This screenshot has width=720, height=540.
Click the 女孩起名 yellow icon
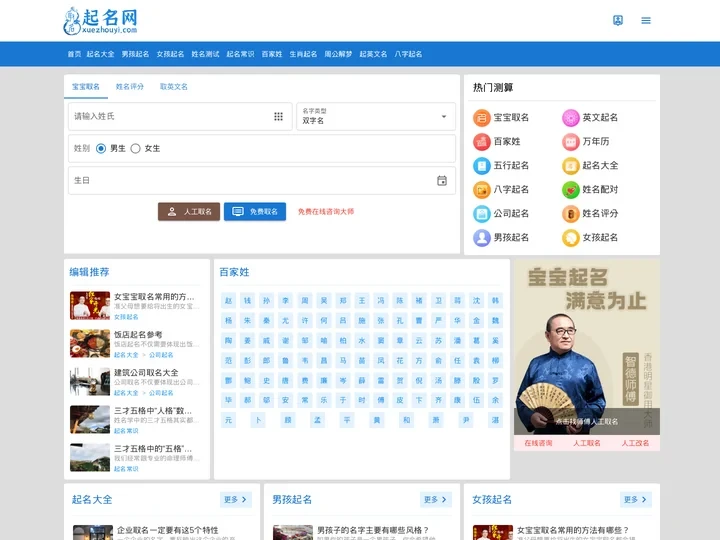point(571,237)
